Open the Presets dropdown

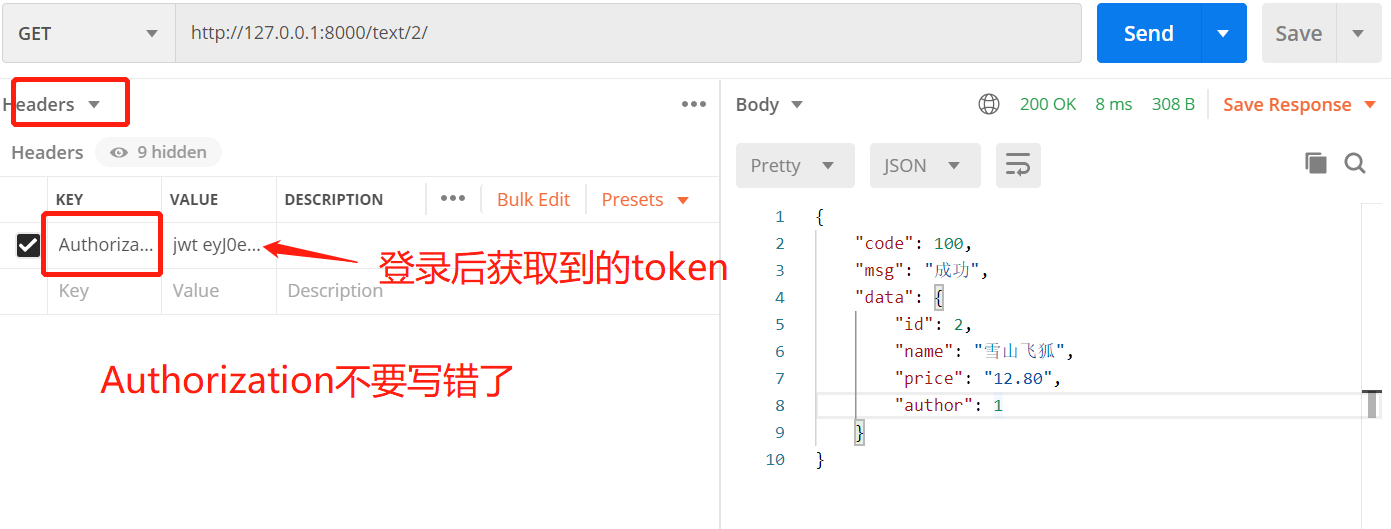click(x=645, y=199)
